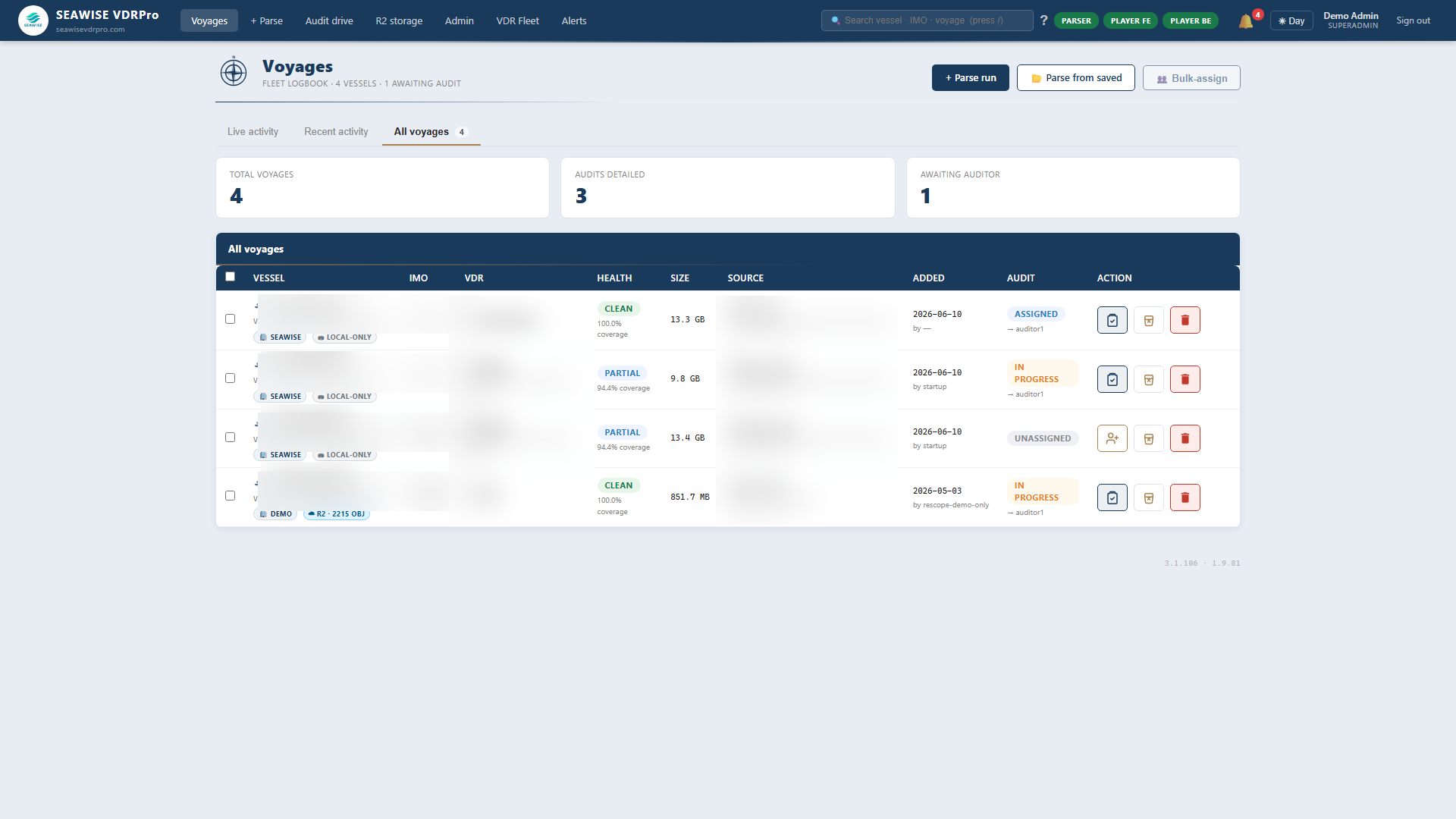The image size is (1456, 819).
Task: Switch to the Live activity tab
Action: (x=253, y=131)
